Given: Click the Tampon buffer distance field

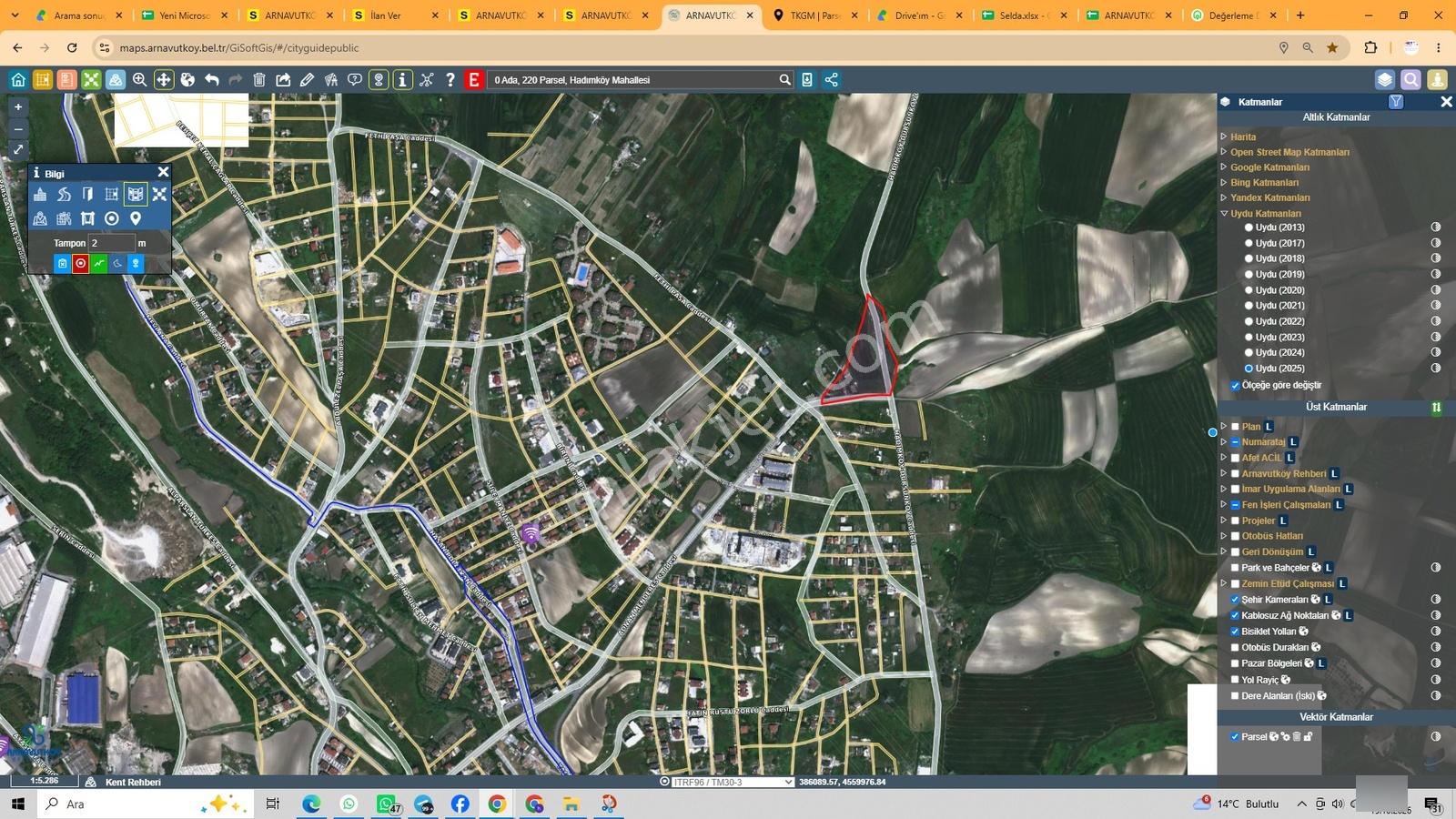Looking at the screenshot, I should click(x=111, y=243).
